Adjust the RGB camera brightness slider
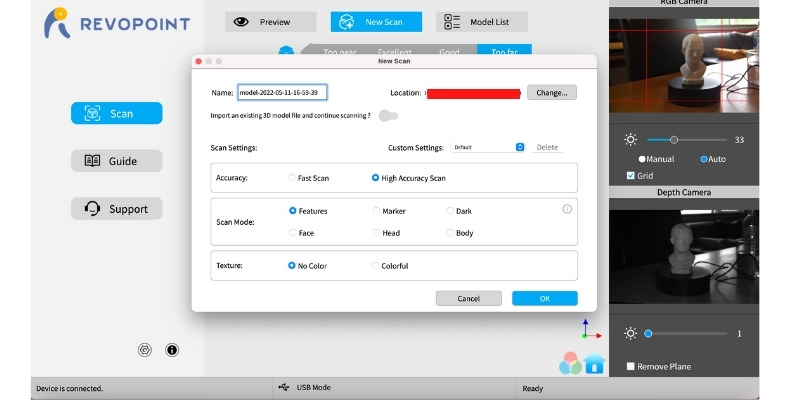800x400 pixels. pos(687,140)
